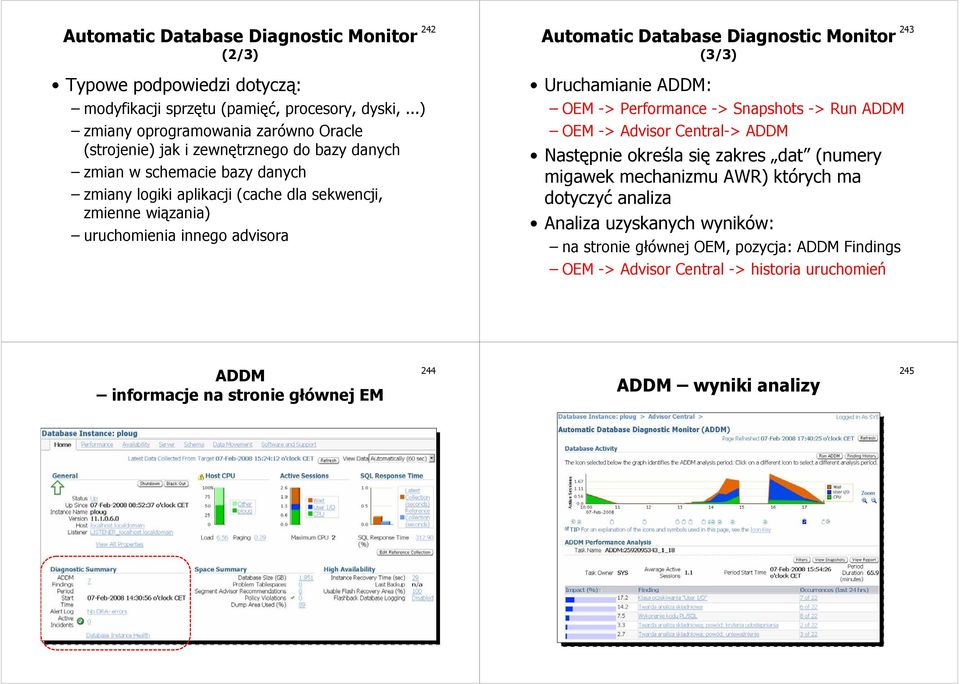Click the Load value link under Host CPU
Viewport: 960px width, 684px height.
[x=222, y=538]
